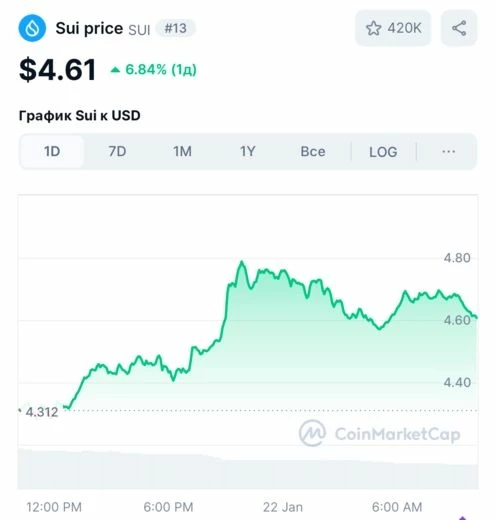Click the green upward triangle price indicator
The height and width of the screenshot is (520, 496).
(115, 70)
